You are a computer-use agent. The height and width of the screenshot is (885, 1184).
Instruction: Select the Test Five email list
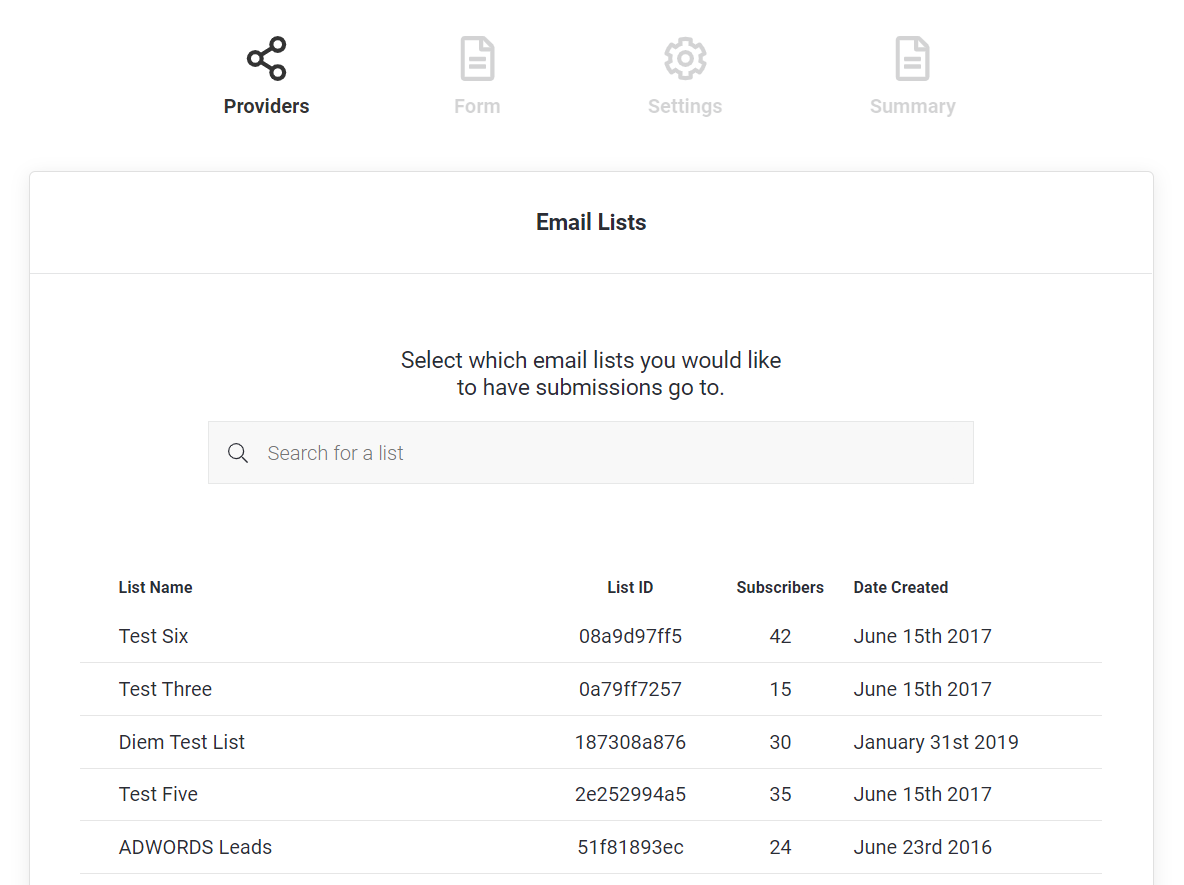coord(158,794)
